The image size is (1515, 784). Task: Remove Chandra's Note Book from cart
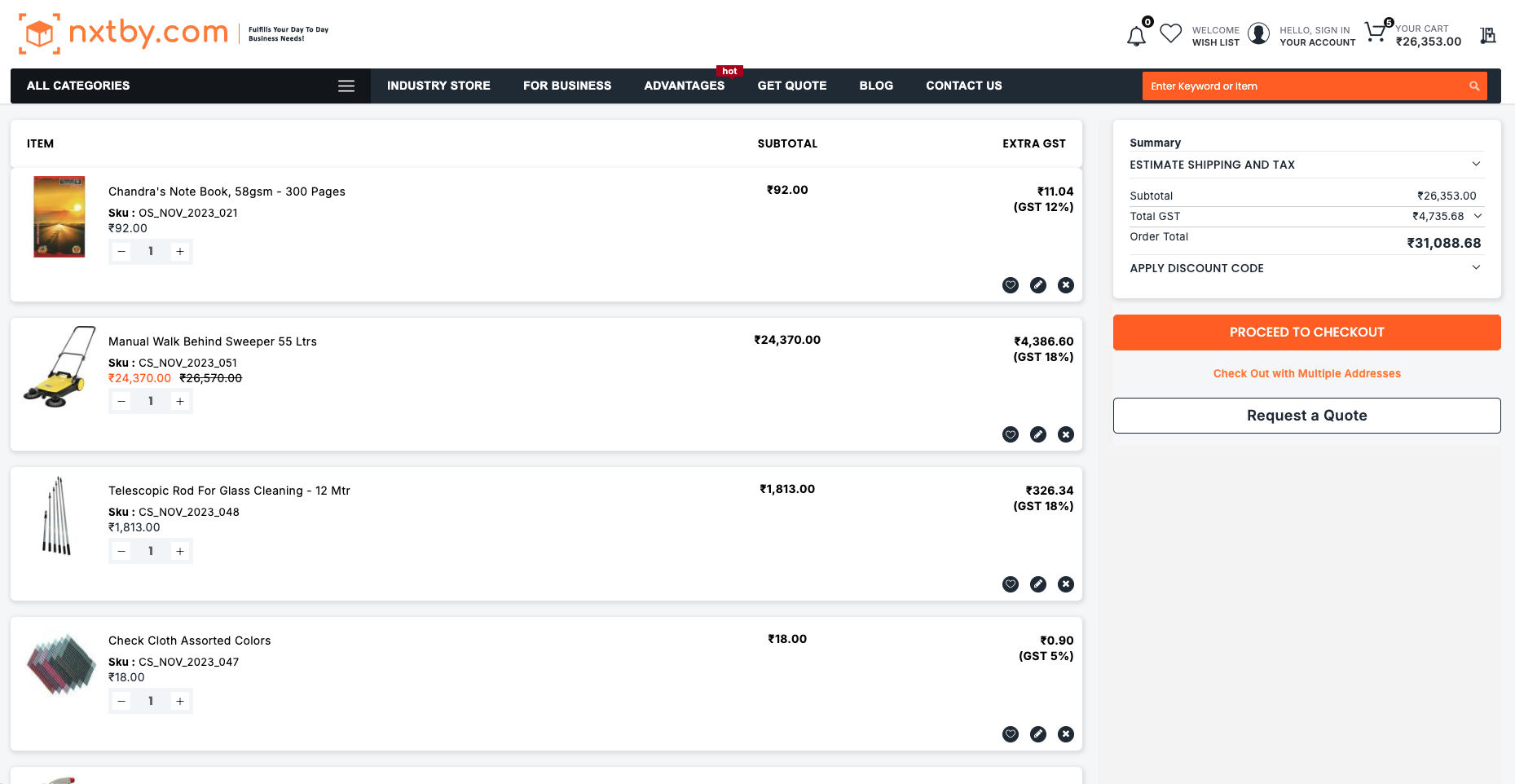tap(1066, 285)
